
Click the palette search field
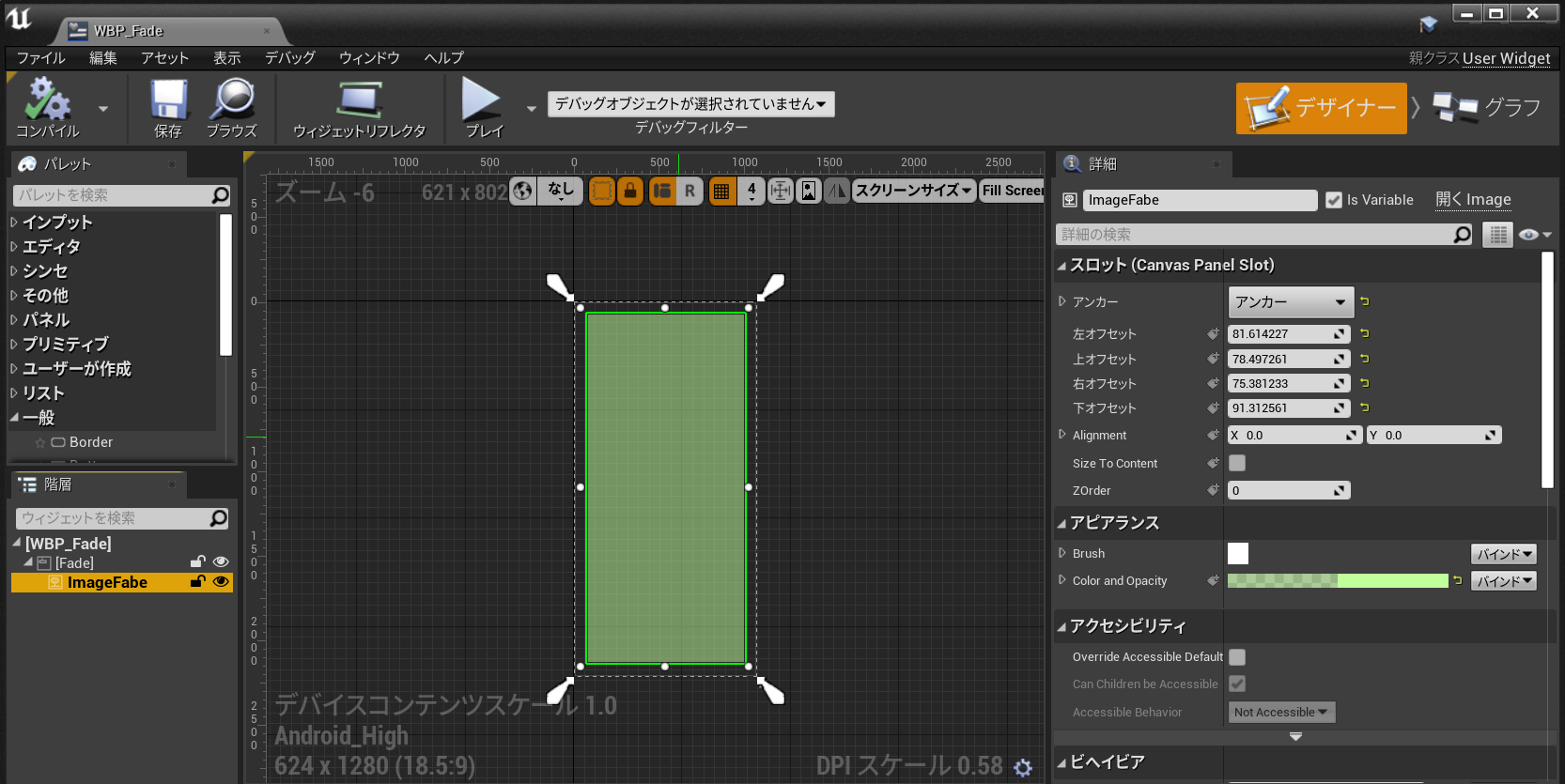coord(122,195)
